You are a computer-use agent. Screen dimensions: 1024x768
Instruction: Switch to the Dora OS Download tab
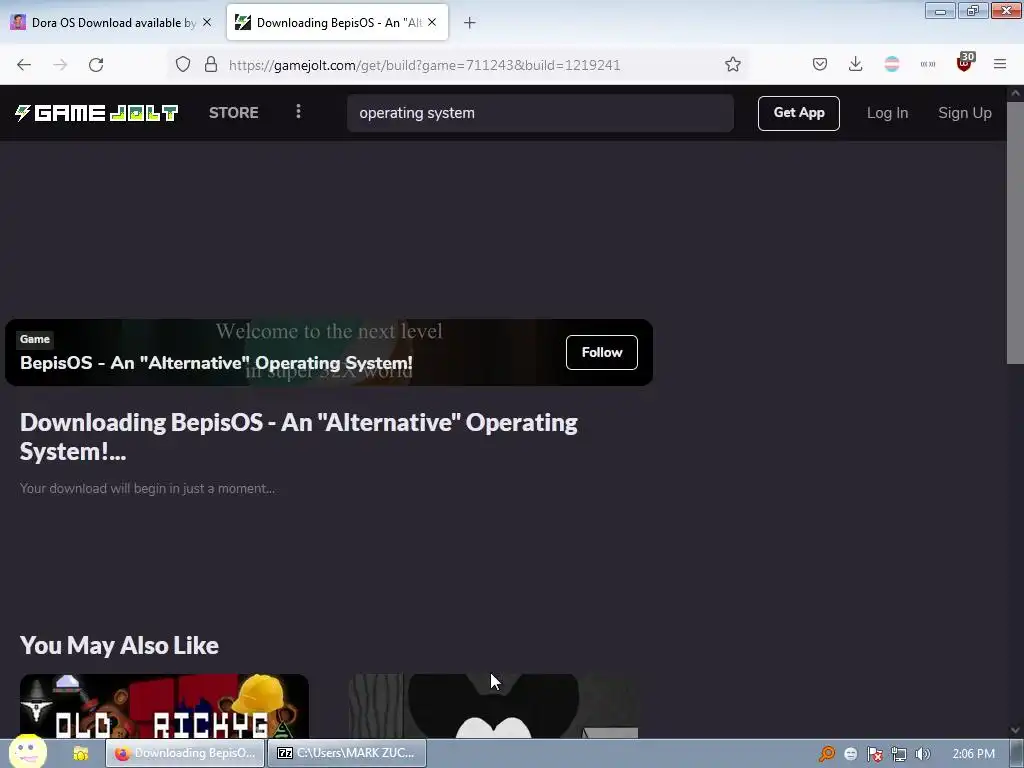(110, 23)
